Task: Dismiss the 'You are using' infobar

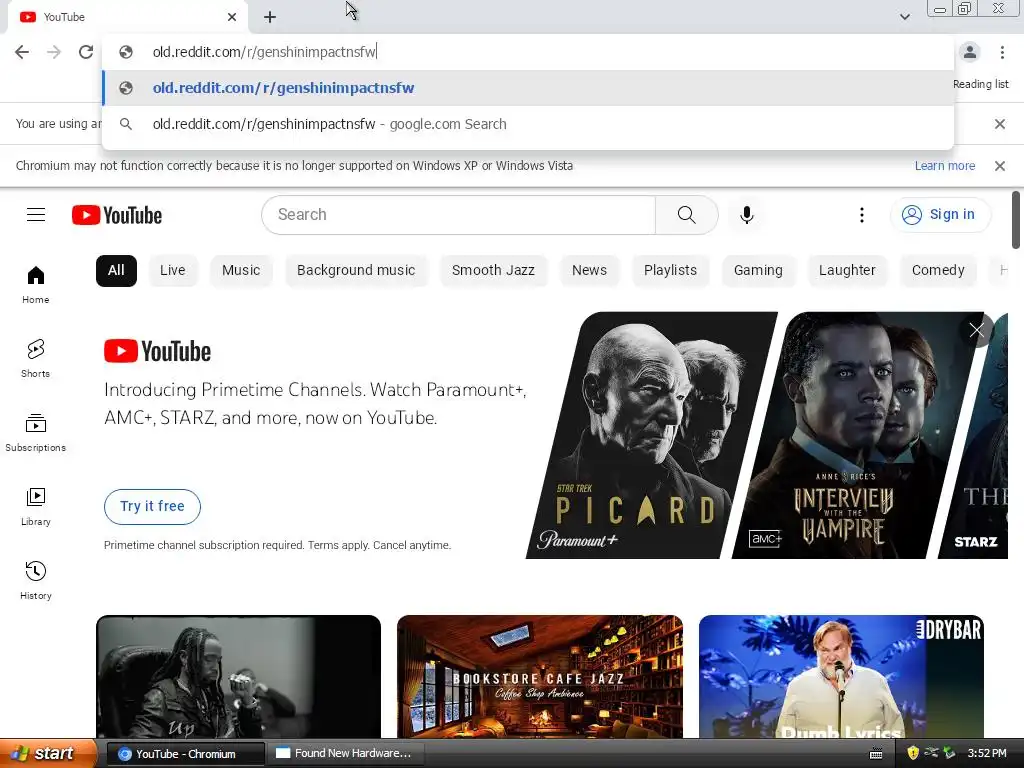Action: coord(999,123)
